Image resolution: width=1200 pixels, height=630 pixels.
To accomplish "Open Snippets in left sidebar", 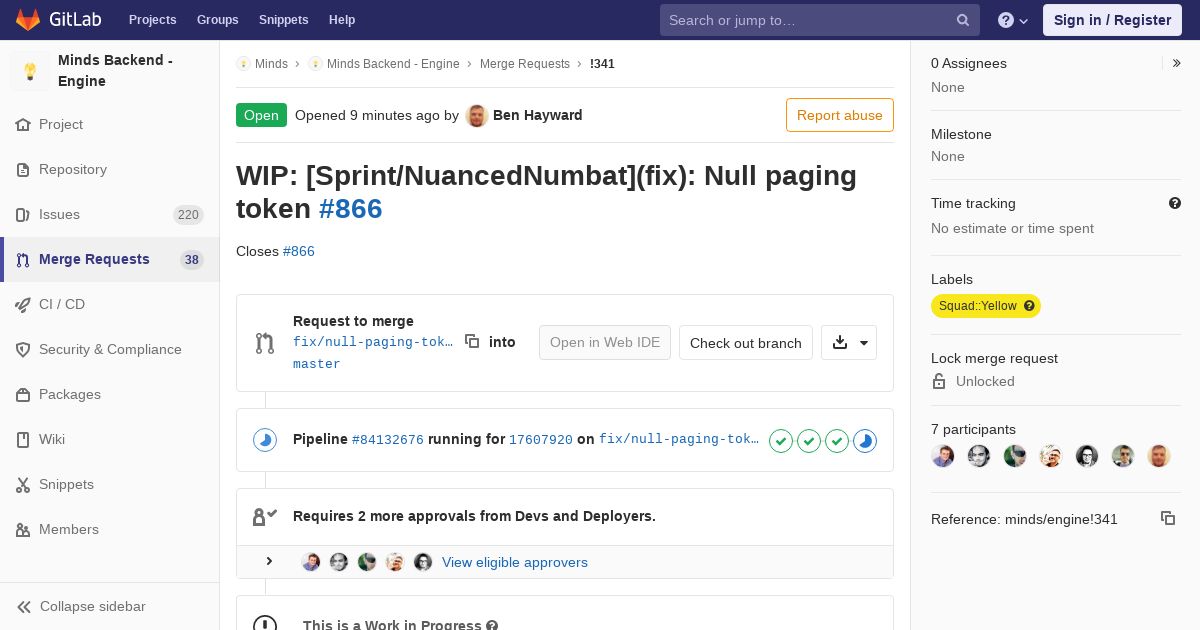I will coord(109,484).
